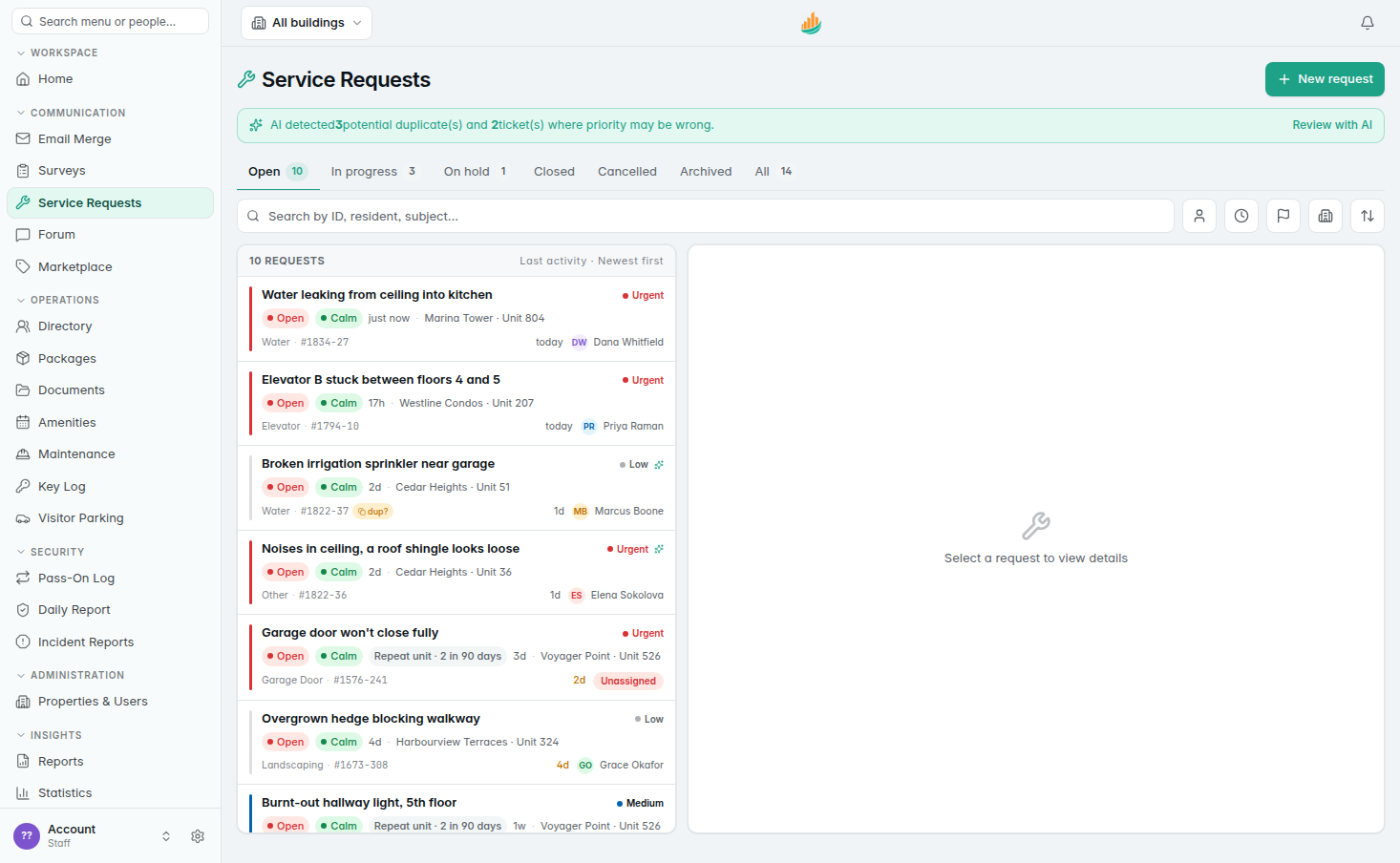Change sort order arrows icon
This screenshot has width=1400, height=863.
tap(1368, 216)
